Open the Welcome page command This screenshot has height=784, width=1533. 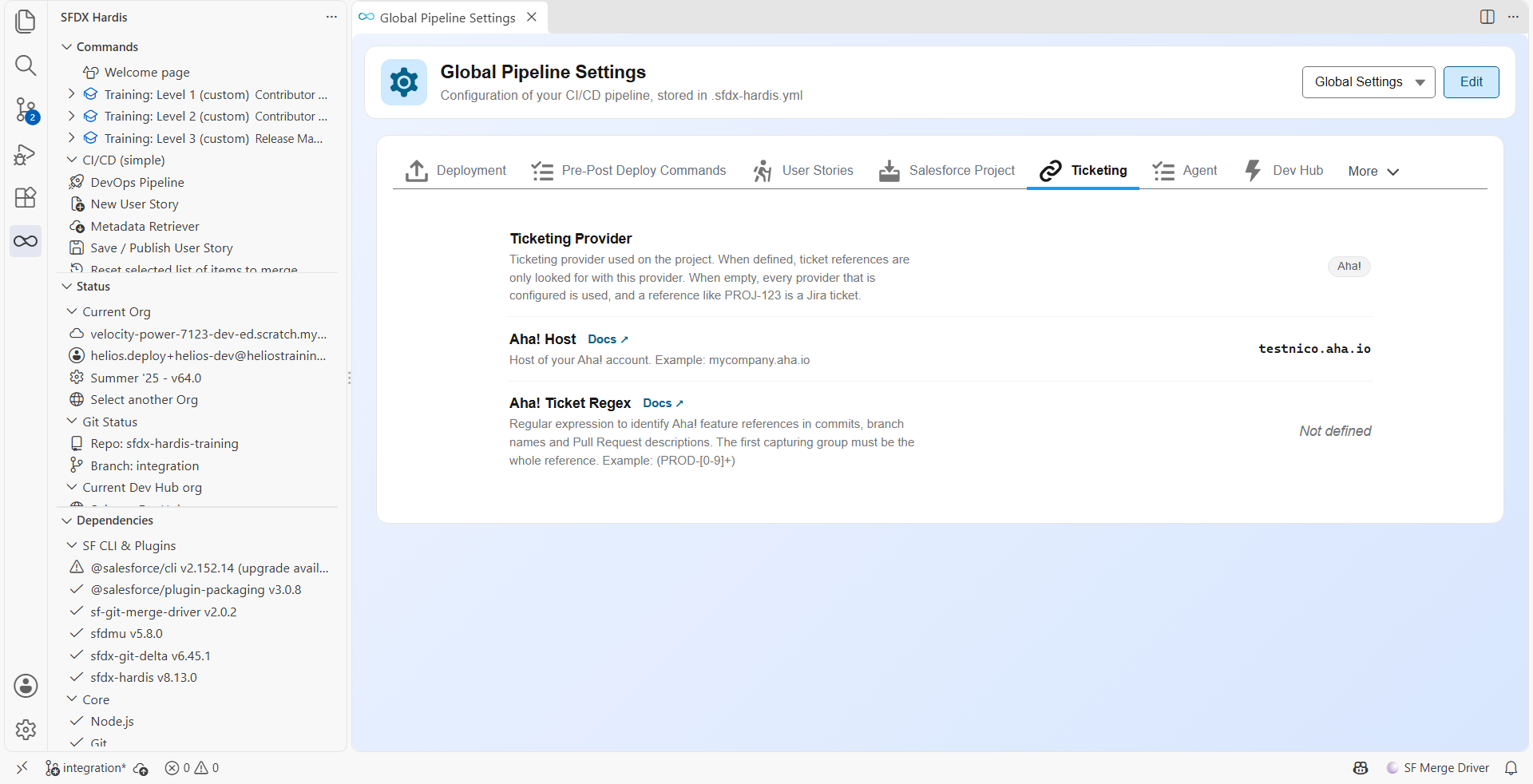[x=147, y=73]
